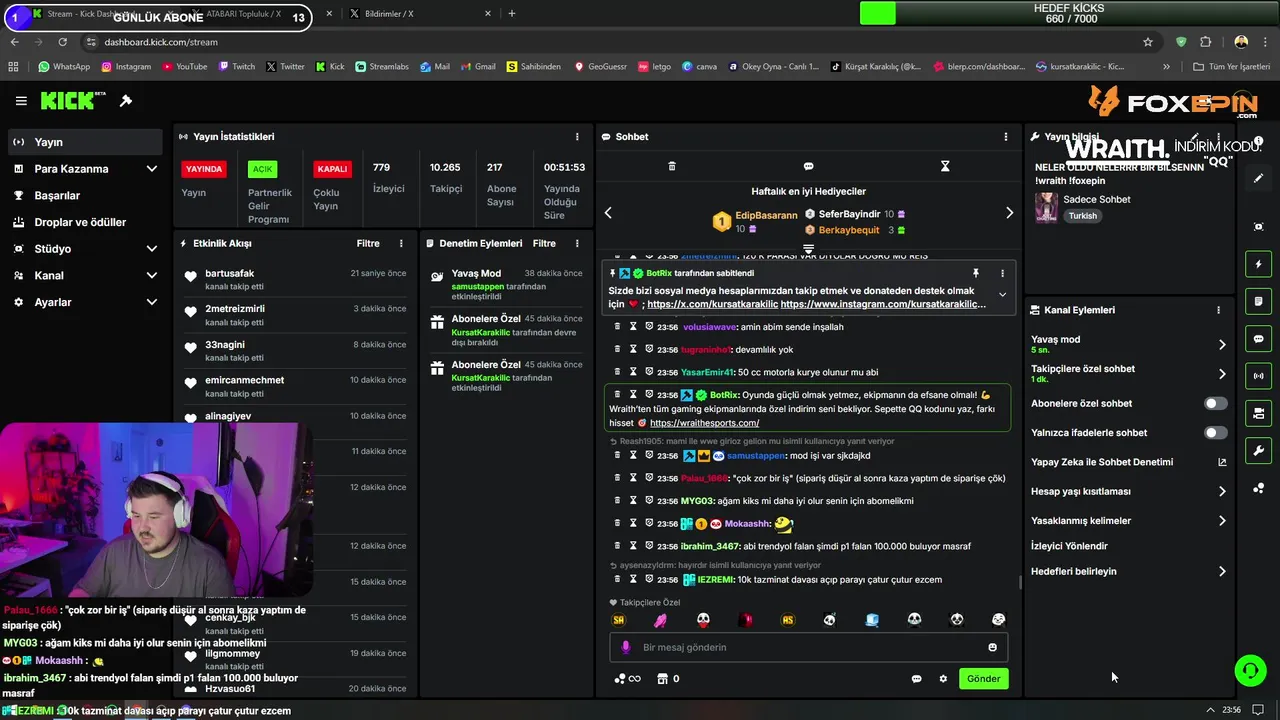This screenshot has height=720, width=1280.
Task: Open Kanal Eylemleri panel three-dot menu
Action: coord(1218,310)
